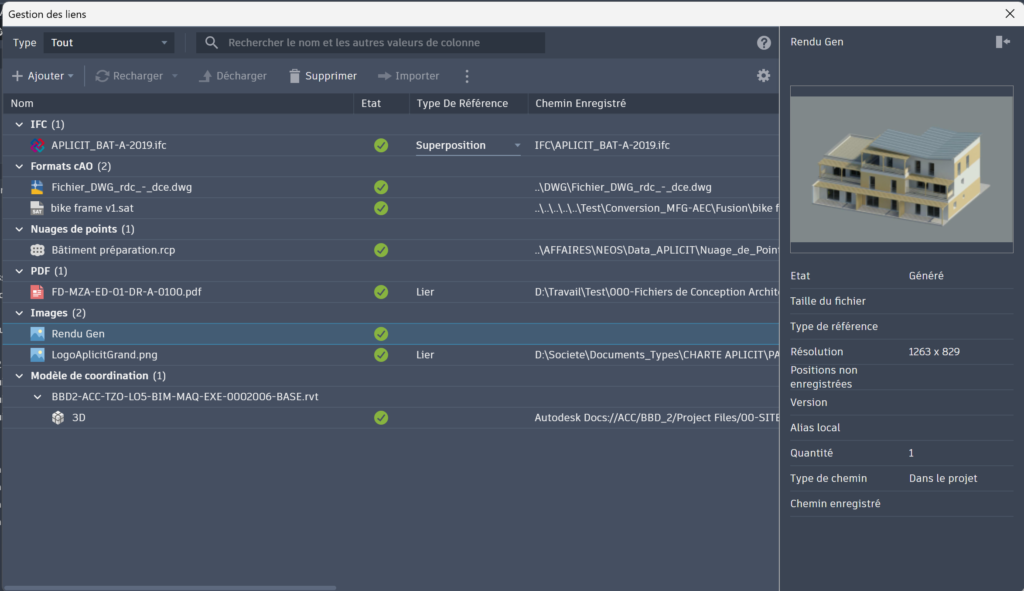Click the Importer button
This screenshot has height=591, width=1024.
[408, 76]
